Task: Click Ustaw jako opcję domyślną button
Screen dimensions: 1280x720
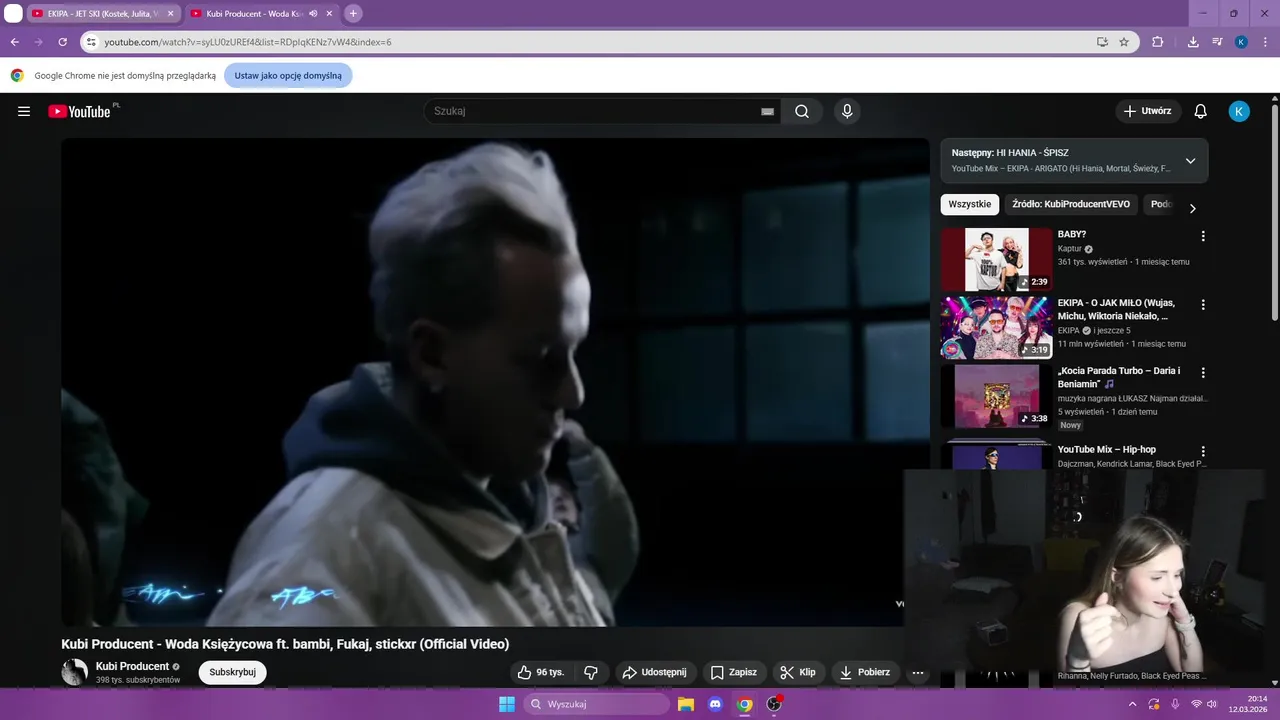Action: (x=288, y=75)
